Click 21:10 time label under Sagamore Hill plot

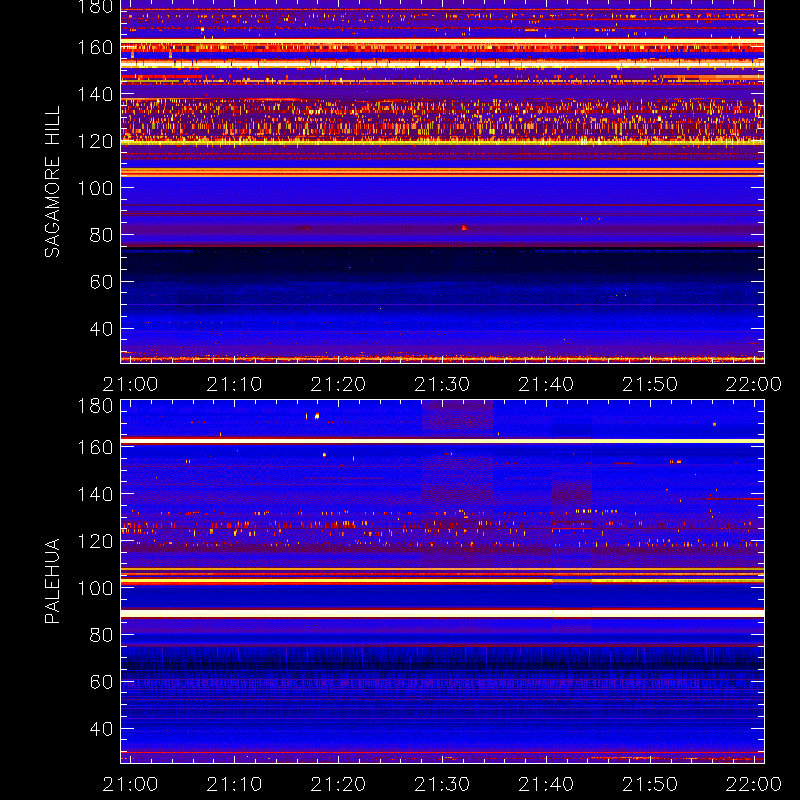pyautogui.click(x=234, y=384)
